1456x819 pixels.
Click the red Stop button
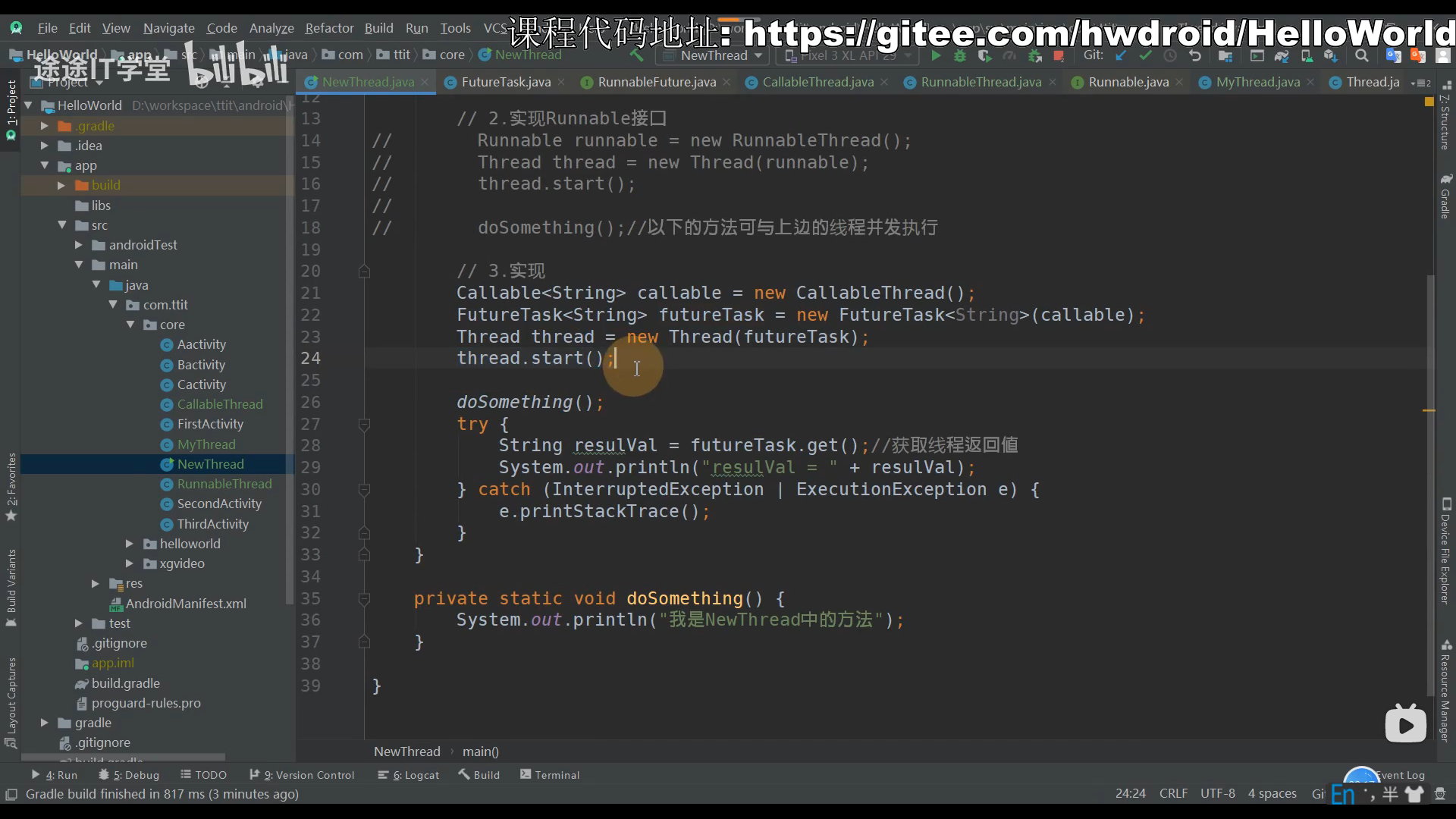[x=1059, y=55]
